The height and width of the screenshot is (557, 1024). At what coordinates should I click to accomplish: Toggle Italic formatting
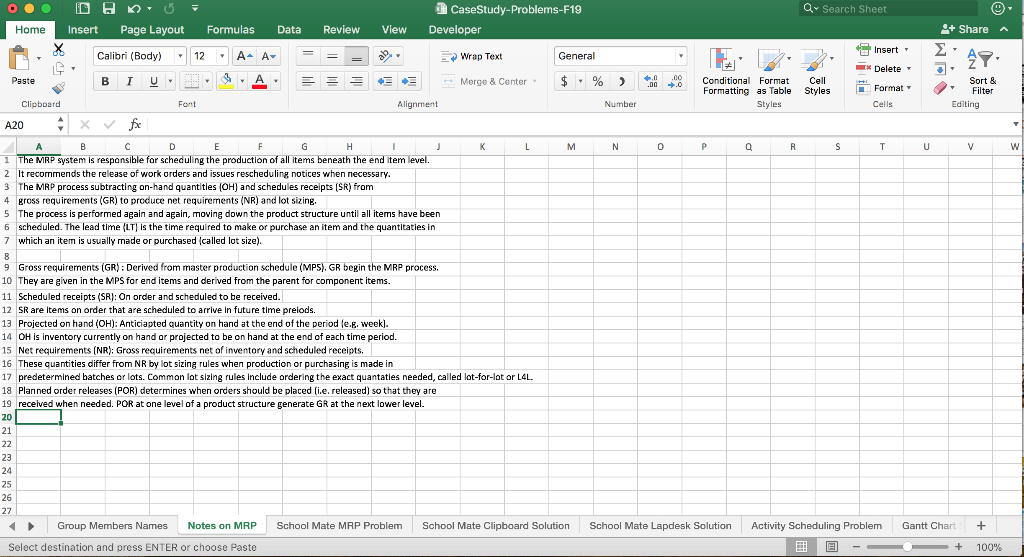coord(129,82)
